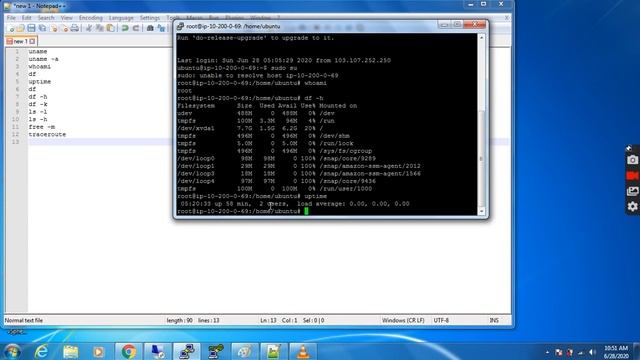The image size is (640, 360).
Task: Click the 'UTF-8' encoding in status bar
Action: pyautogui.click(x=441, y=320)
